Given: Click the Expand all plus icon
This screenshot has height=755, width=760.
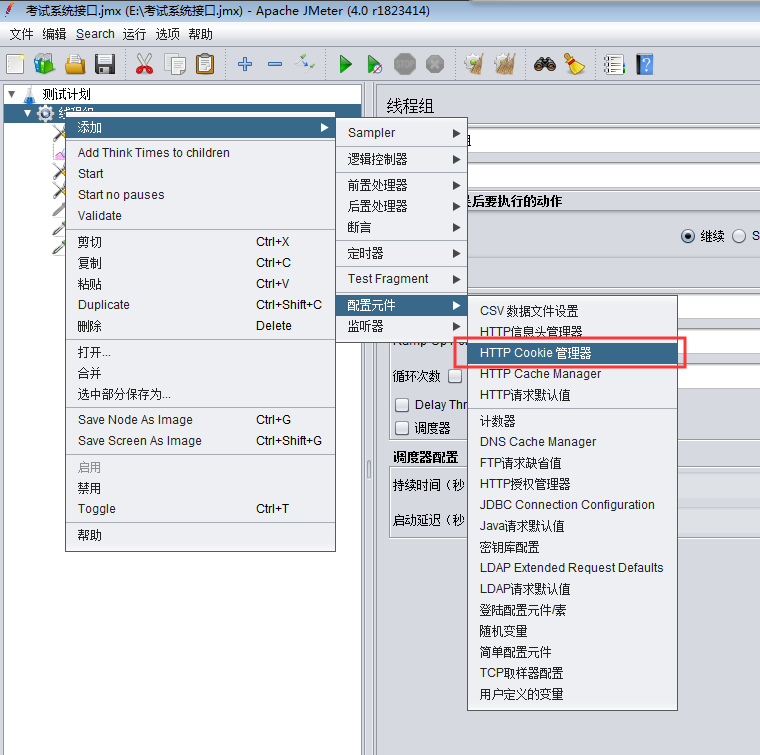Looking at the screenshot, I should point(245,64).
